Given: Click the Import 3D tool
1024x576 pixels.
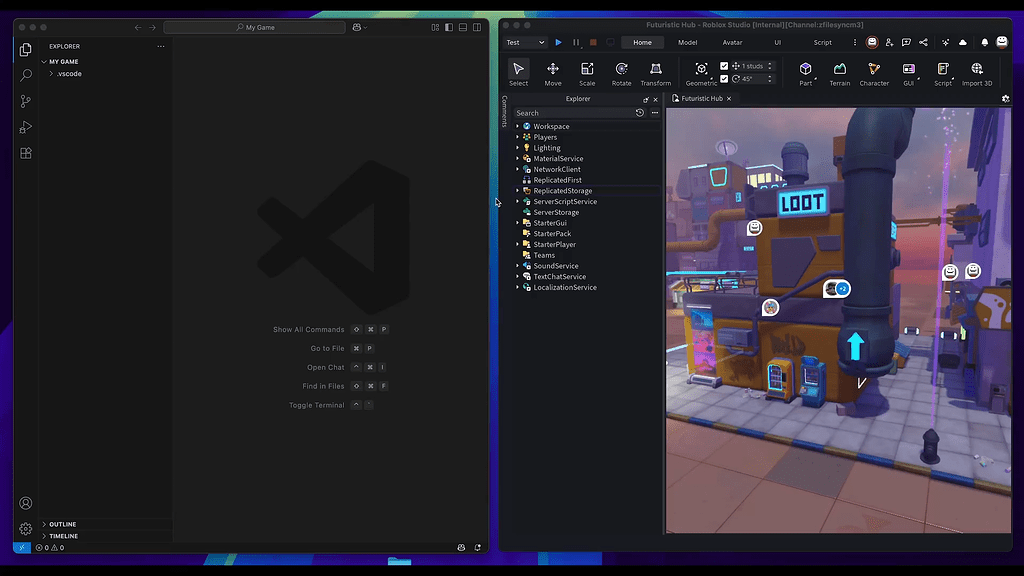Looking at the screenshot, I should pos(975,71).
